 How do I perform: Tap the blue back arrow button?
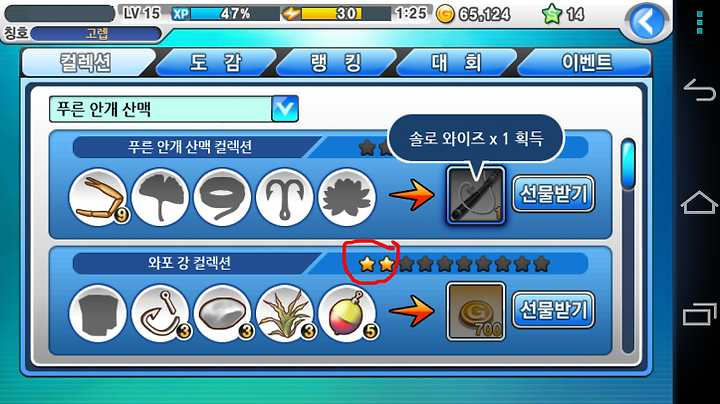(646, 22)
